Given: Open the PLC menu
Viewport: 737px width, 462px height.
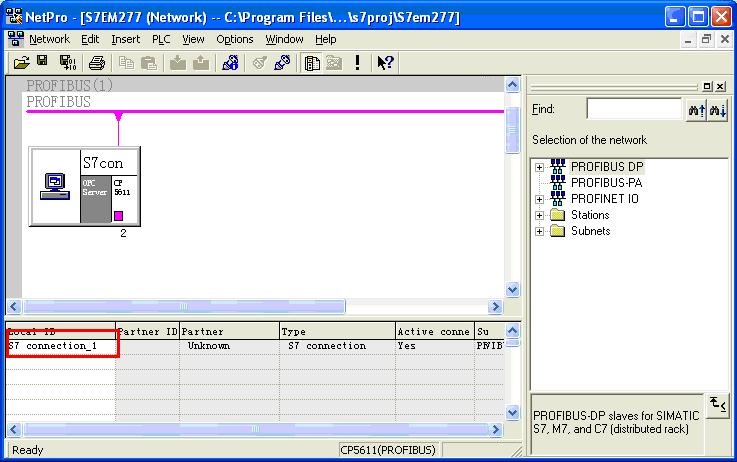Looking at the screenshot, I should tap(161, 39).
